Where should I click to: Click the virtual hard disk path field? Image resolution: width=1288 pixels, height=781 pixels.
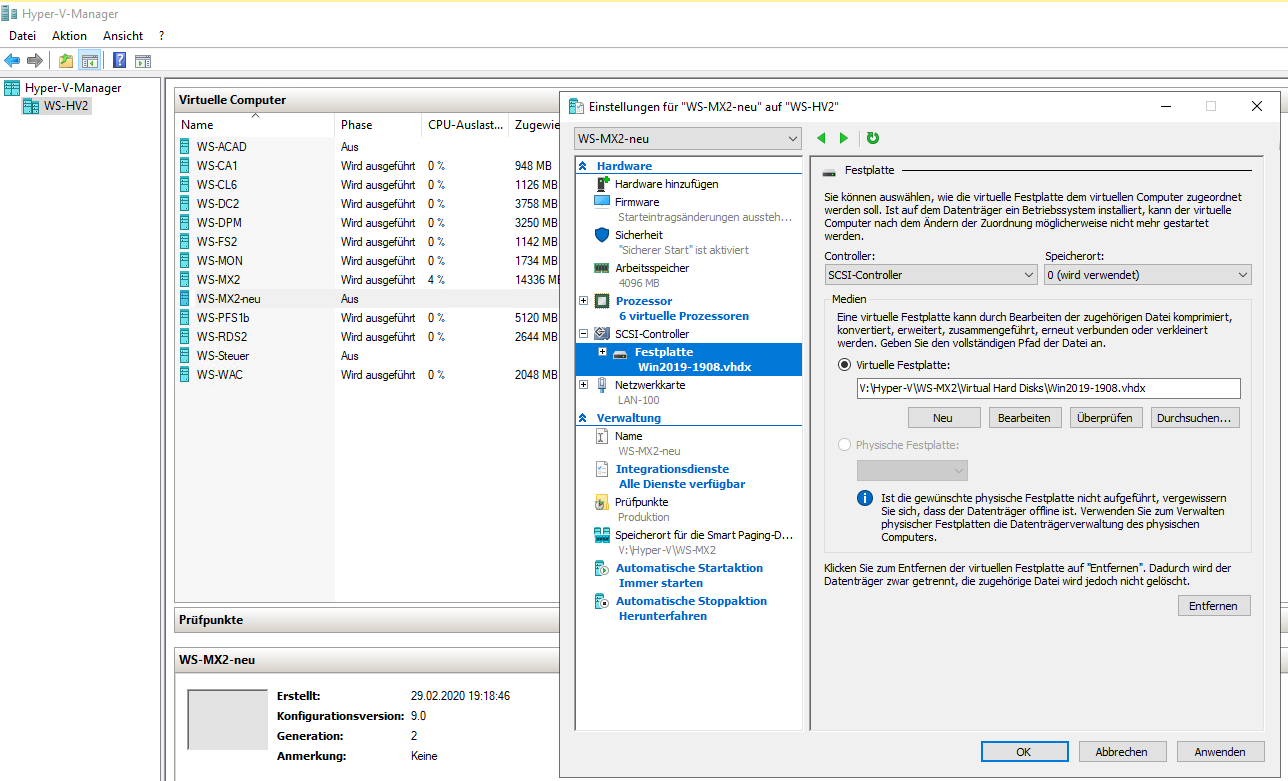tap(1048, 389)
